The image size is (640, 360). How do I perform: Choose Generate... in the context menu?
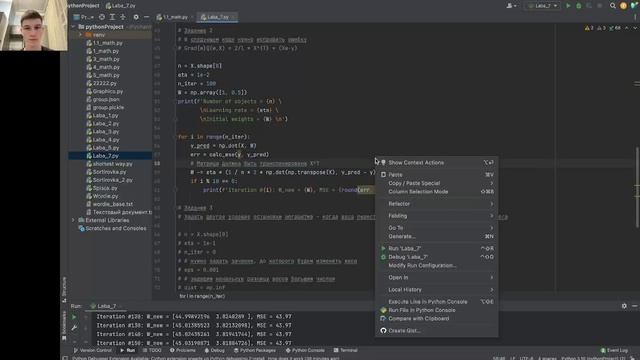coord(436,236)
